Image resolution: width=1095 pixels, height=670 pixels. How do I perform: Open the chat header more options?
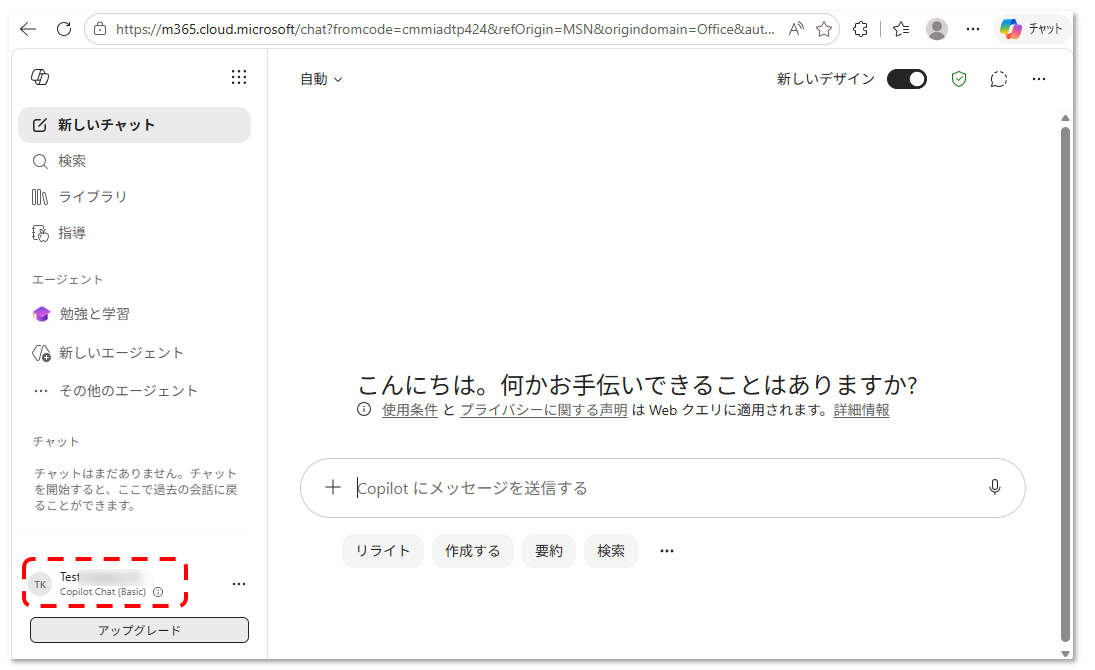[1038, 79]
